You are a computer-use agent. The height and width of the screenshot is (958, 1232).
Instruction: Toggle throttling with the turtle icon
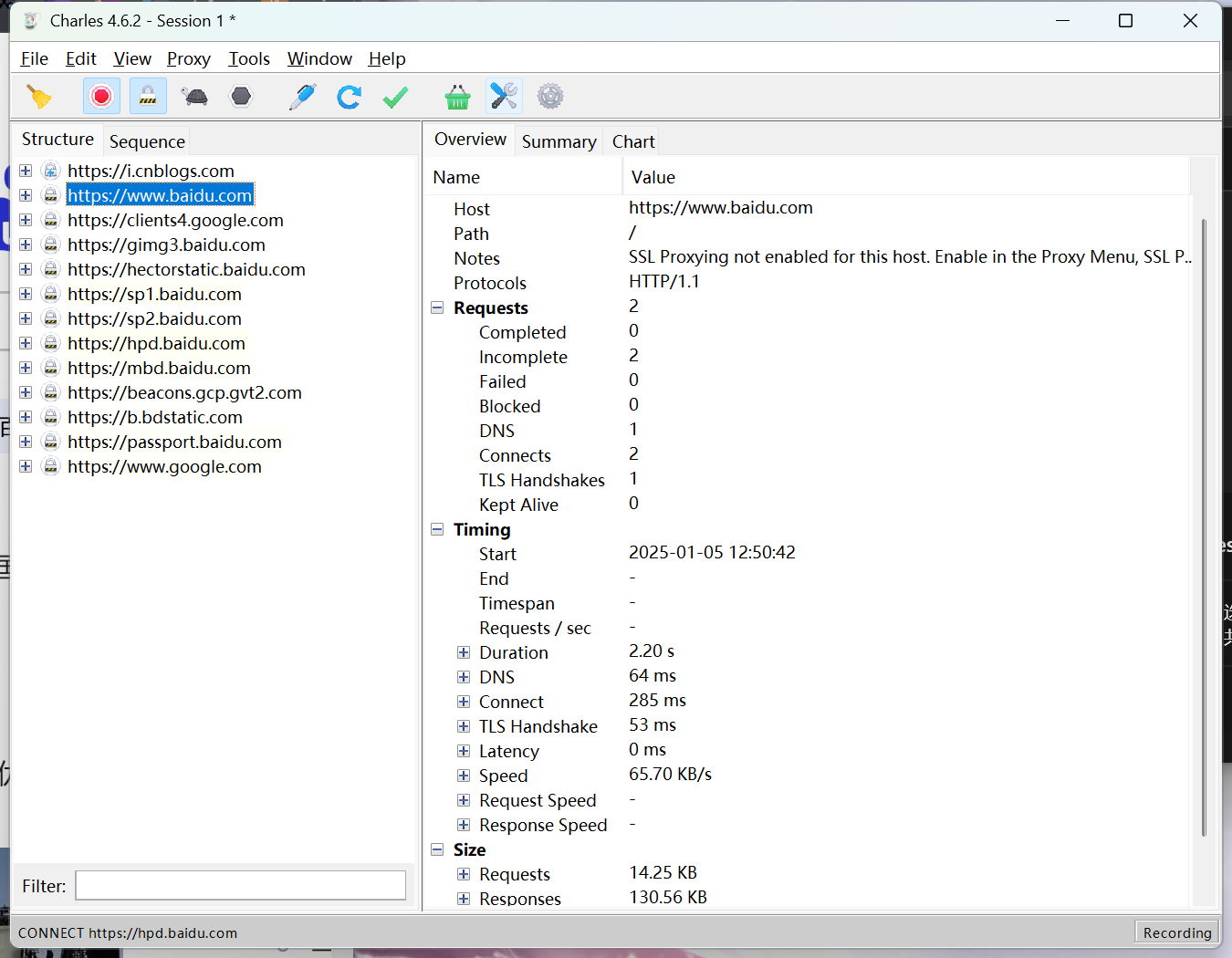(194, 96)
